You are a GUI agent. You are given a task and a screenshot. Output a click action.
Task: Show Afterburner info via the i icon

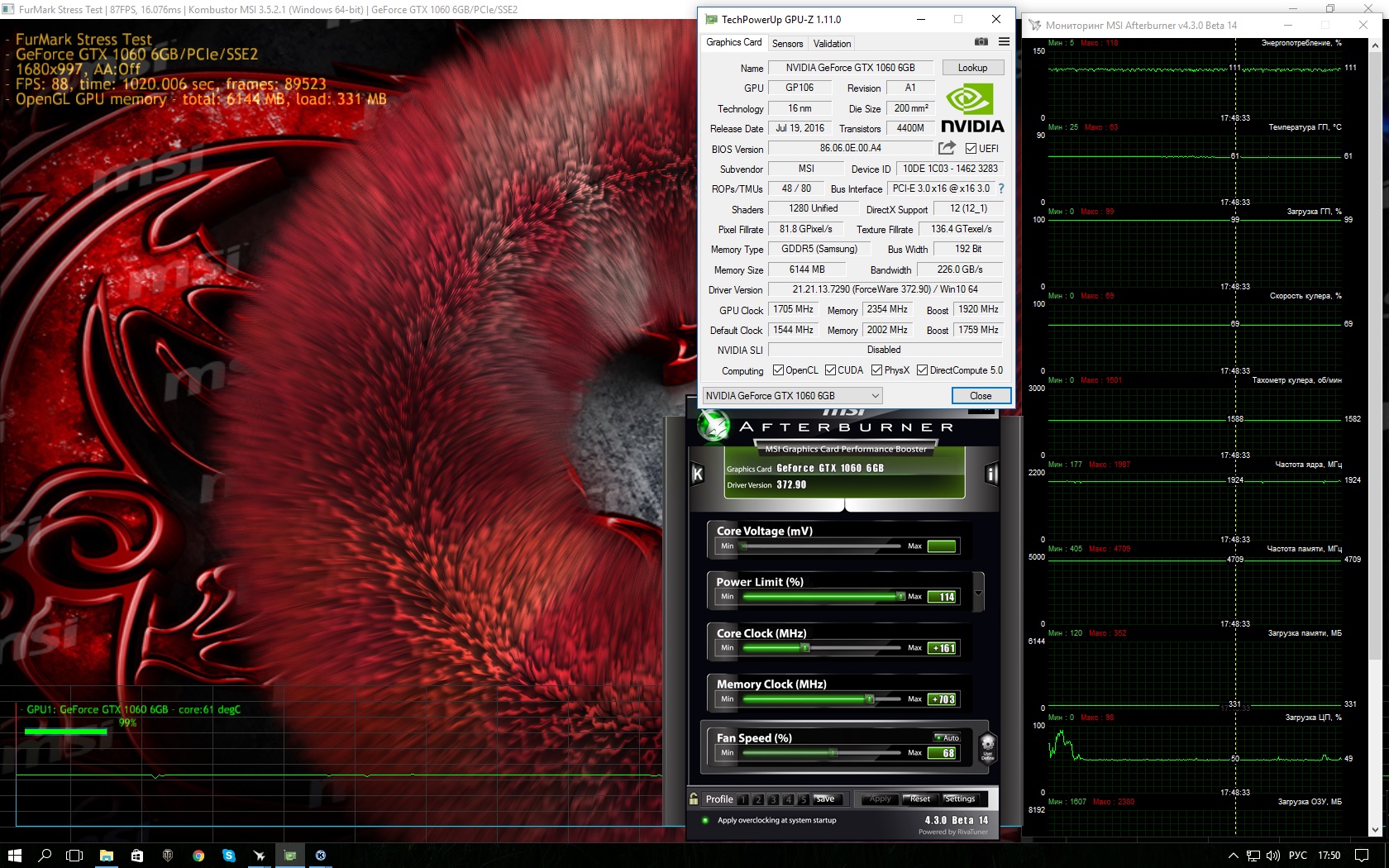pyautogui.click(x=991, y=474)
